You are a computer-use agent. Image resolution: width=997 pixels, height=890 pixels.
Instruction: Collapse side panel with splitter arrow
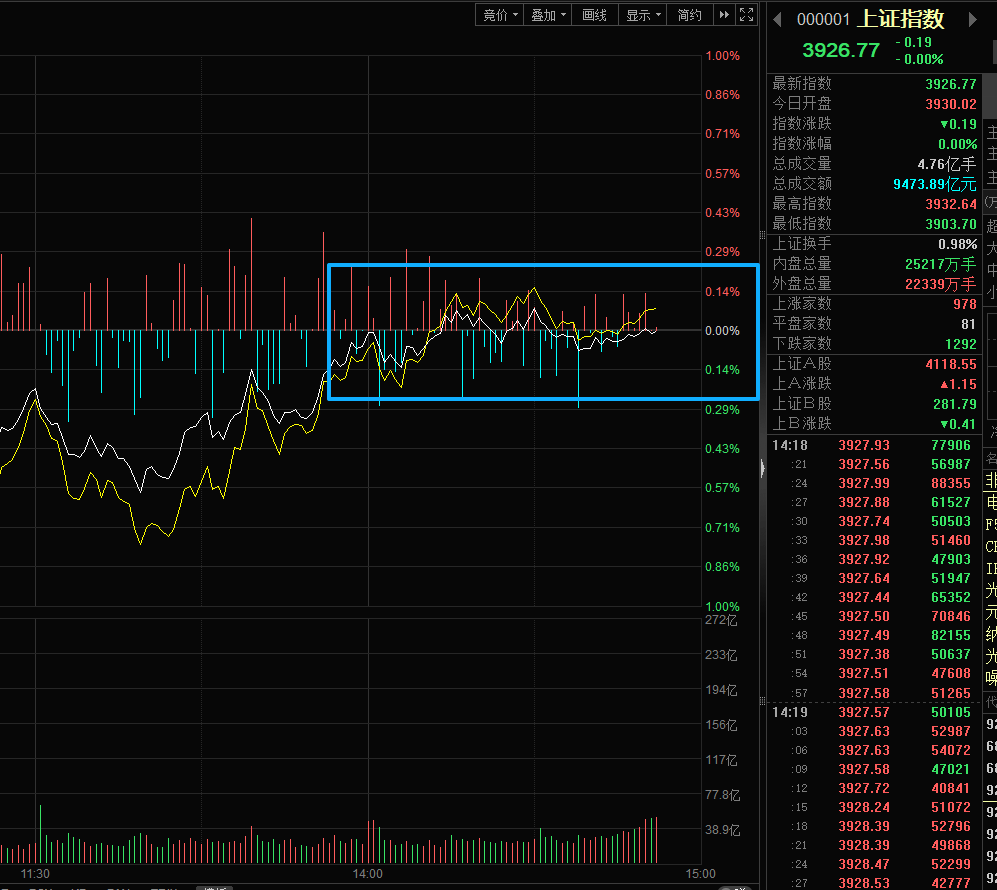coord(763,469)
